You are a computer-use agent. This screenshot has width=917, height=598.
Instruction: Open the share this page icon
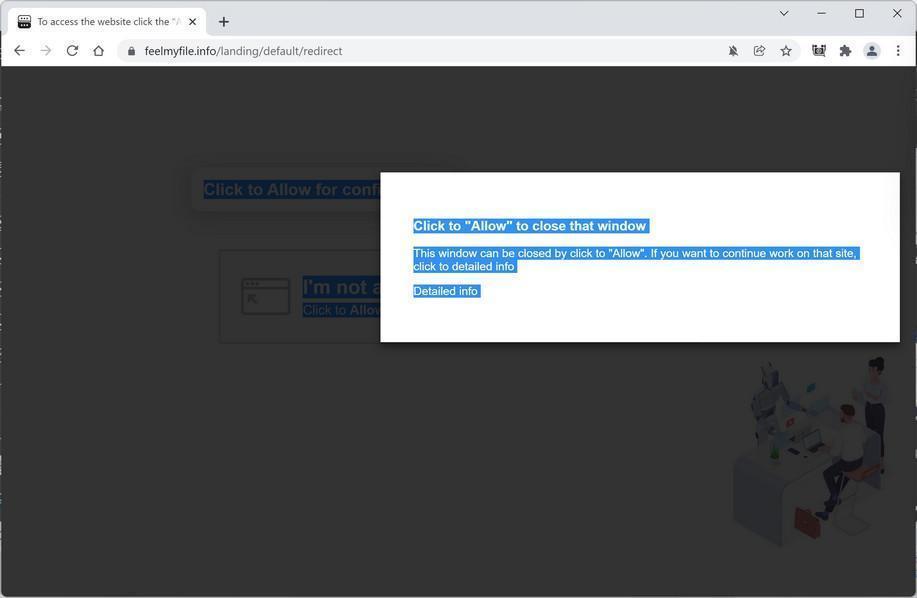pyautogui.click(x=759, y=50)
